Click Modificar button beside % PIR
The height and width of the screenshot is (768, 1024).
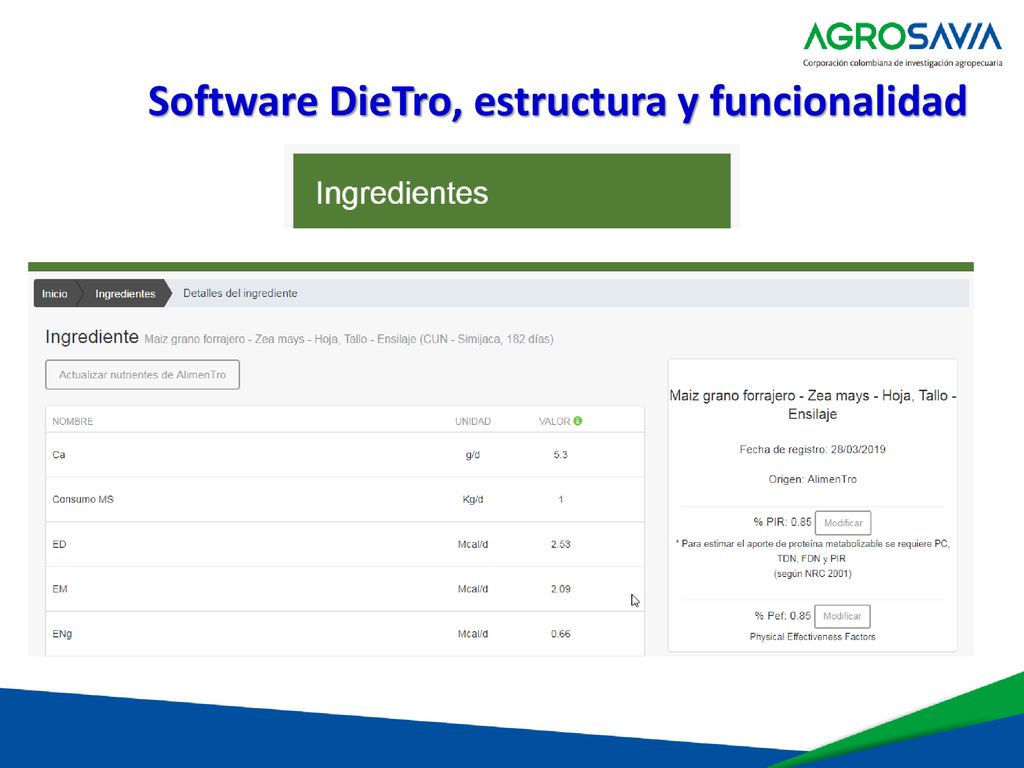point(843,523)
